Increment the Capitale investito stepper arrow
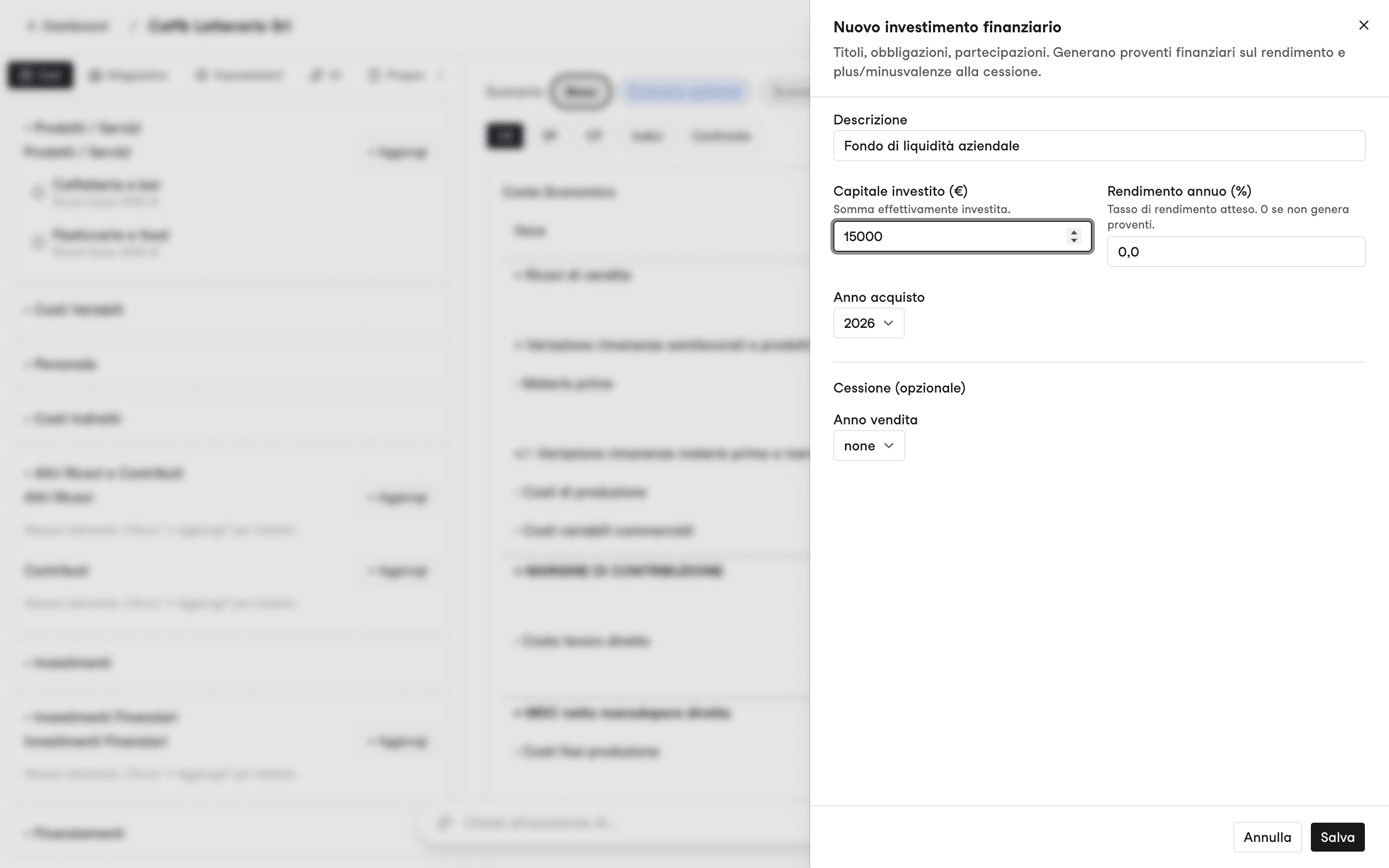Image resolution: width=1389 pixels, height=868 pixels. click(1073, 232)
